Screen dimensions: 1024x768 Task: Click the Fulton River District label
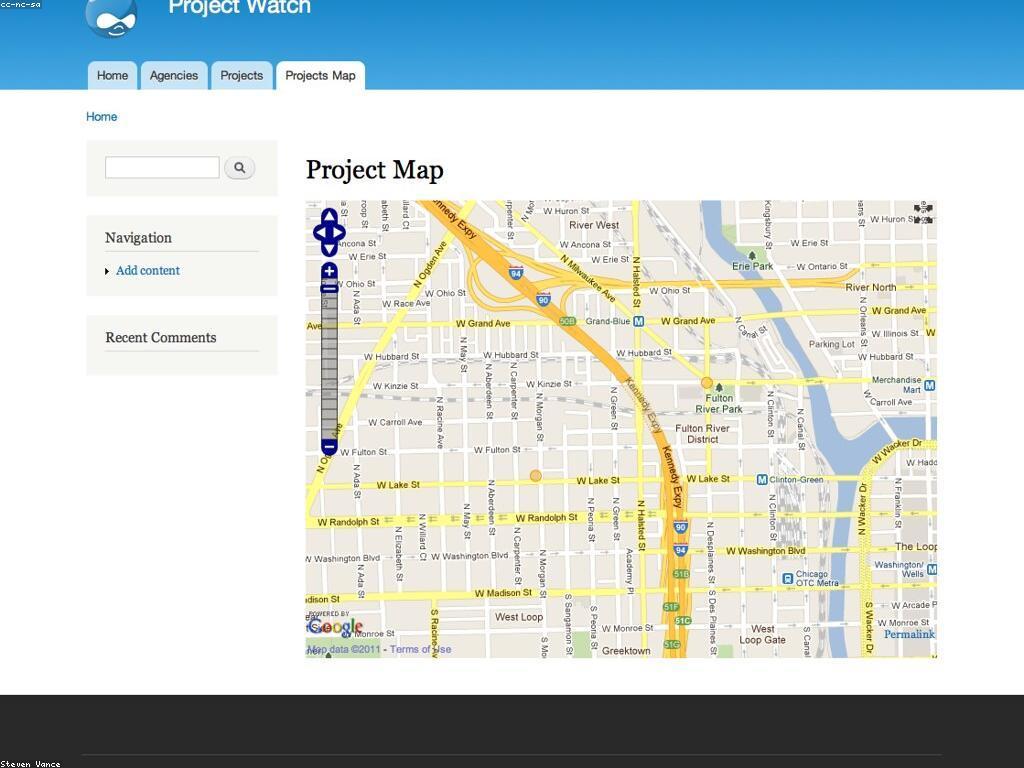[702, 434]
